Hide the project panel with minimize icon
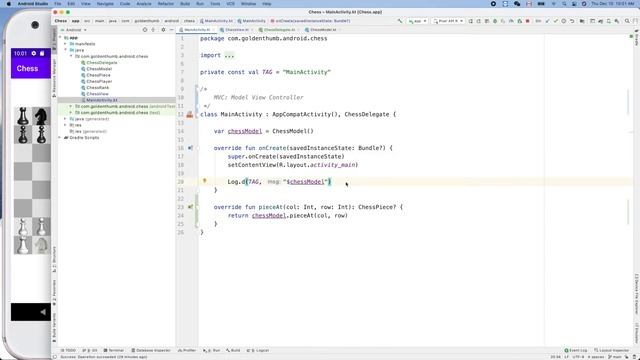640x360 pixels. click(x=171, y=30)
